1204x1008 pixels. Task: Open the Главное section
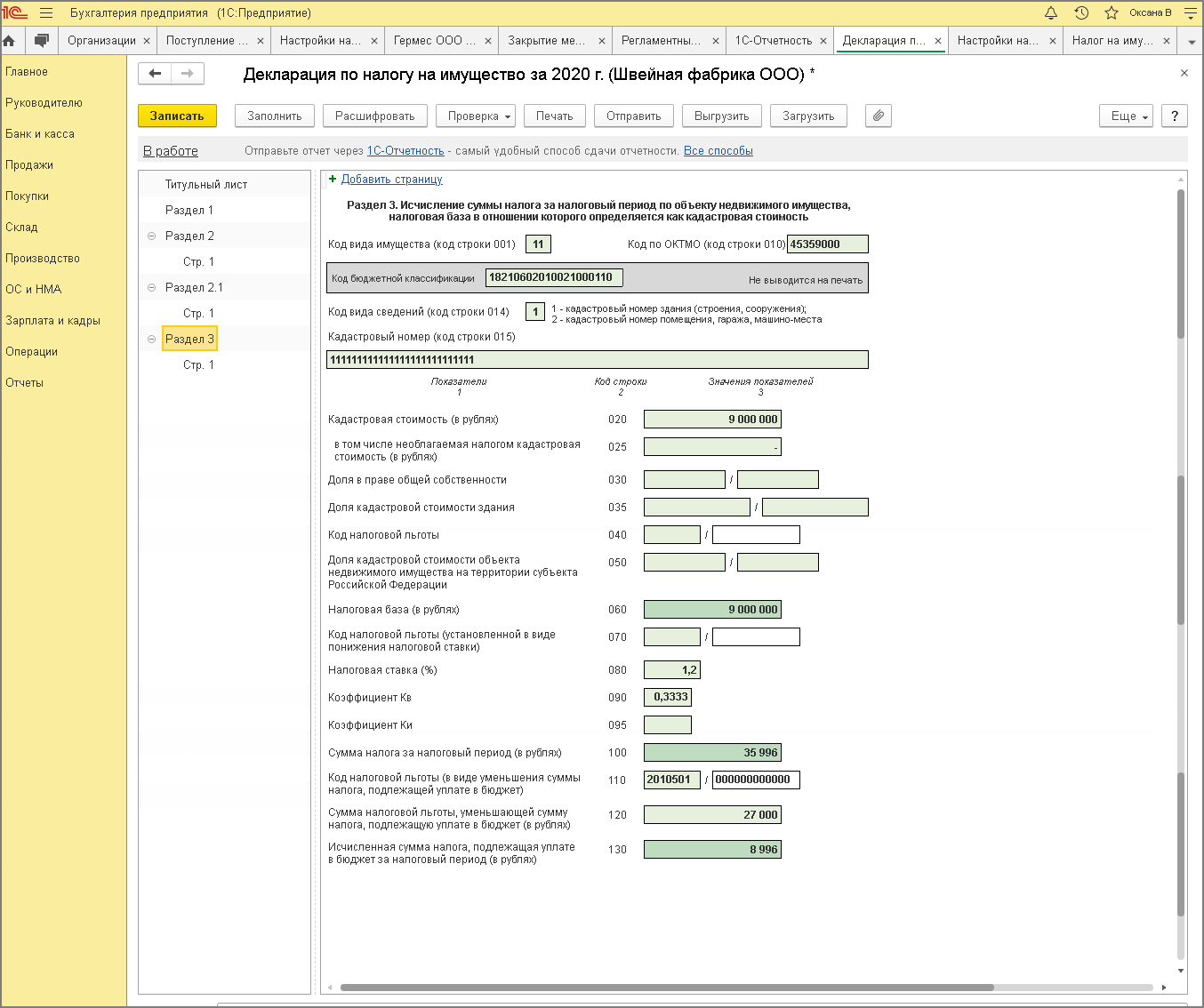27,72
